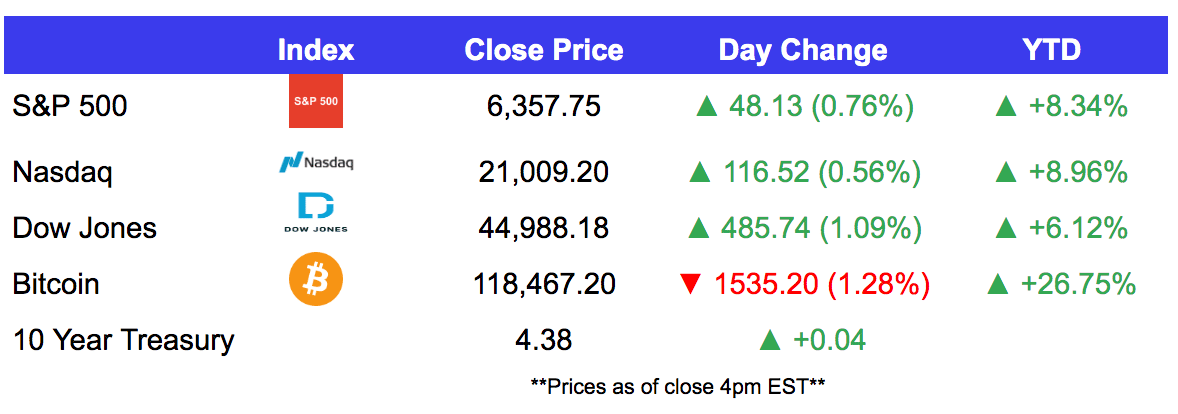Image resolution: width=1178 pixels, height=414 pixels.
Task: Click green arrow beside 10 Year Treasury change
Action: click(771, 341)
